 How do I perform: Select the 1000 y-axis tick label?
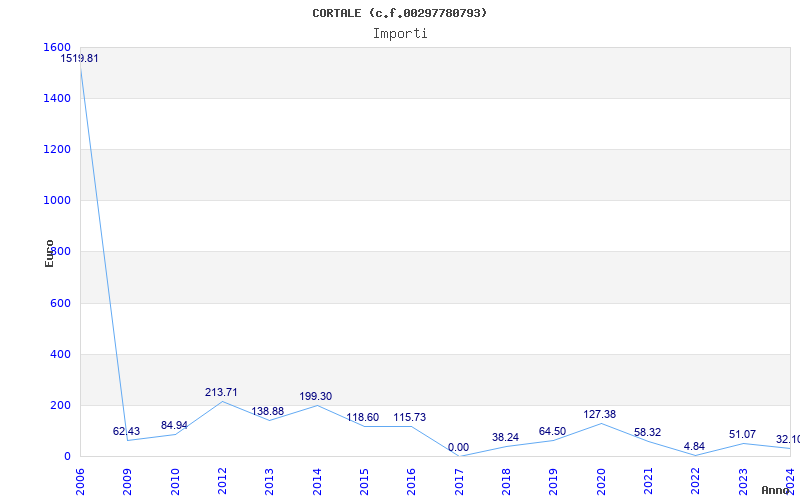(x=57, y=201)
